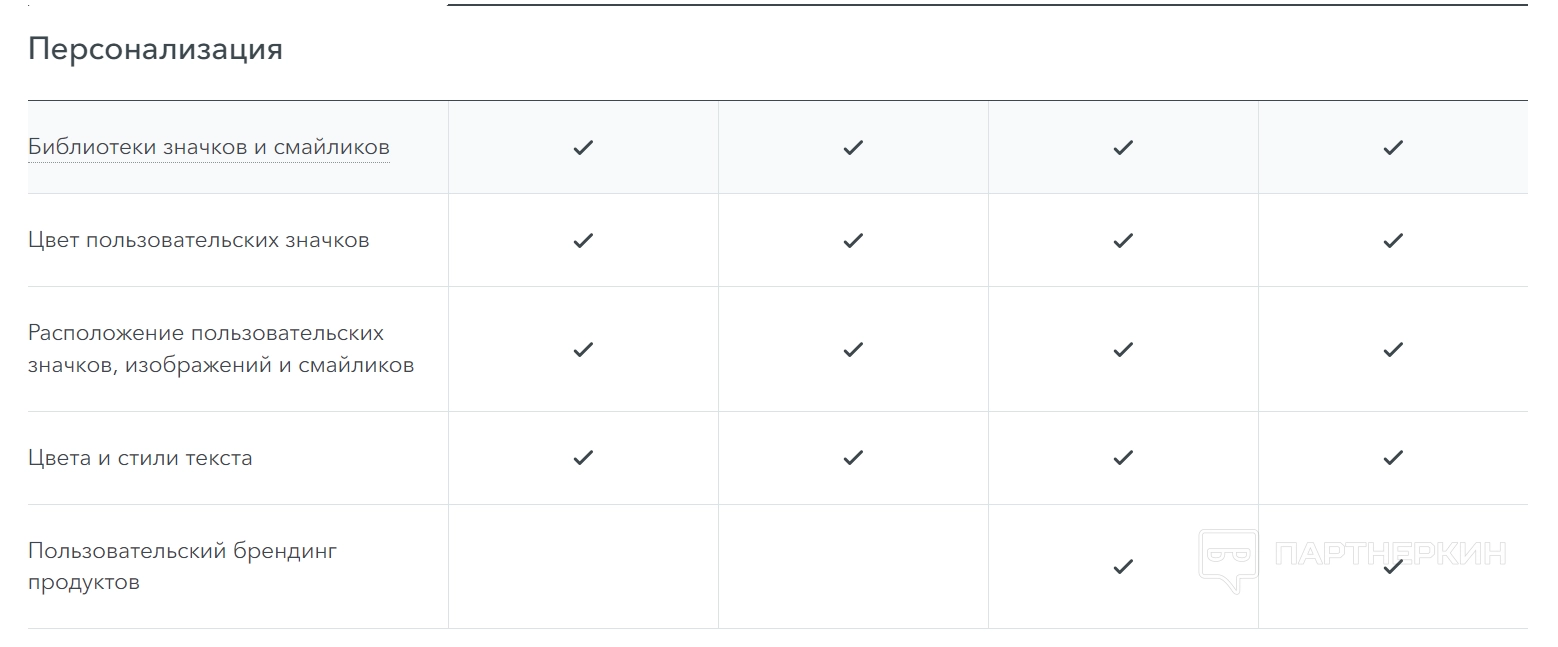Click third-column checkmark for Цвета и стили текста

(x=1123, y=458)
